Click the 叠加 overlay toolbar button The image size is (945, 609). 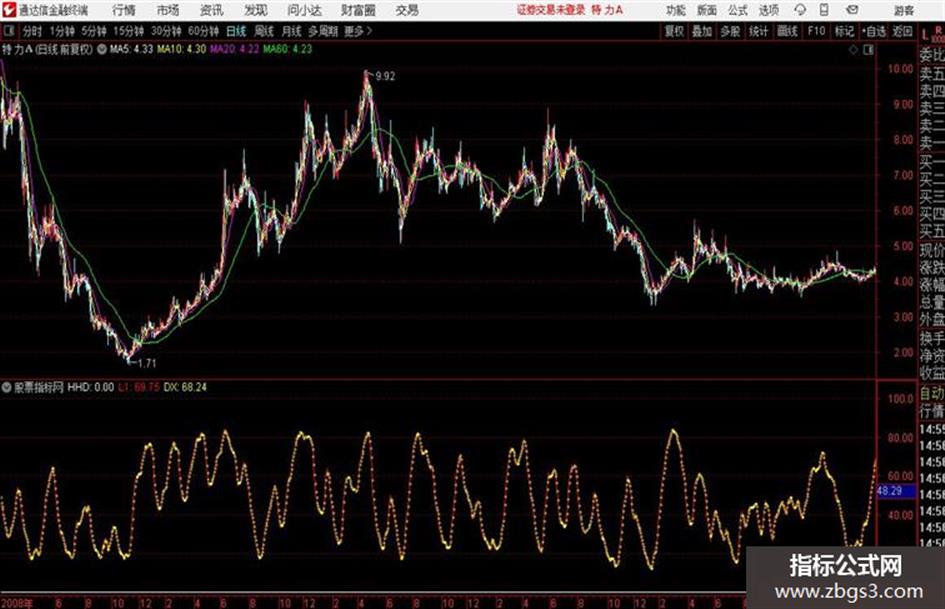click(x=702, y=31)
